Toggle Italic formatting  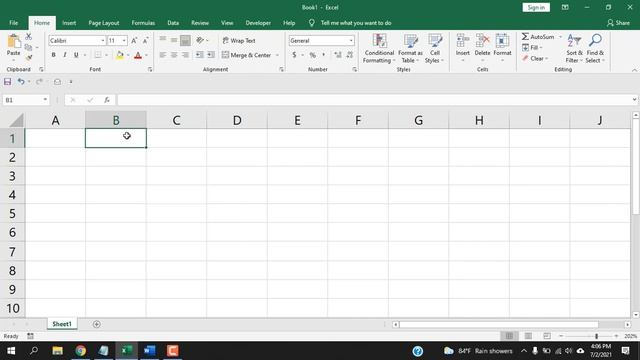pyautogui.click(x=64, y=55)
